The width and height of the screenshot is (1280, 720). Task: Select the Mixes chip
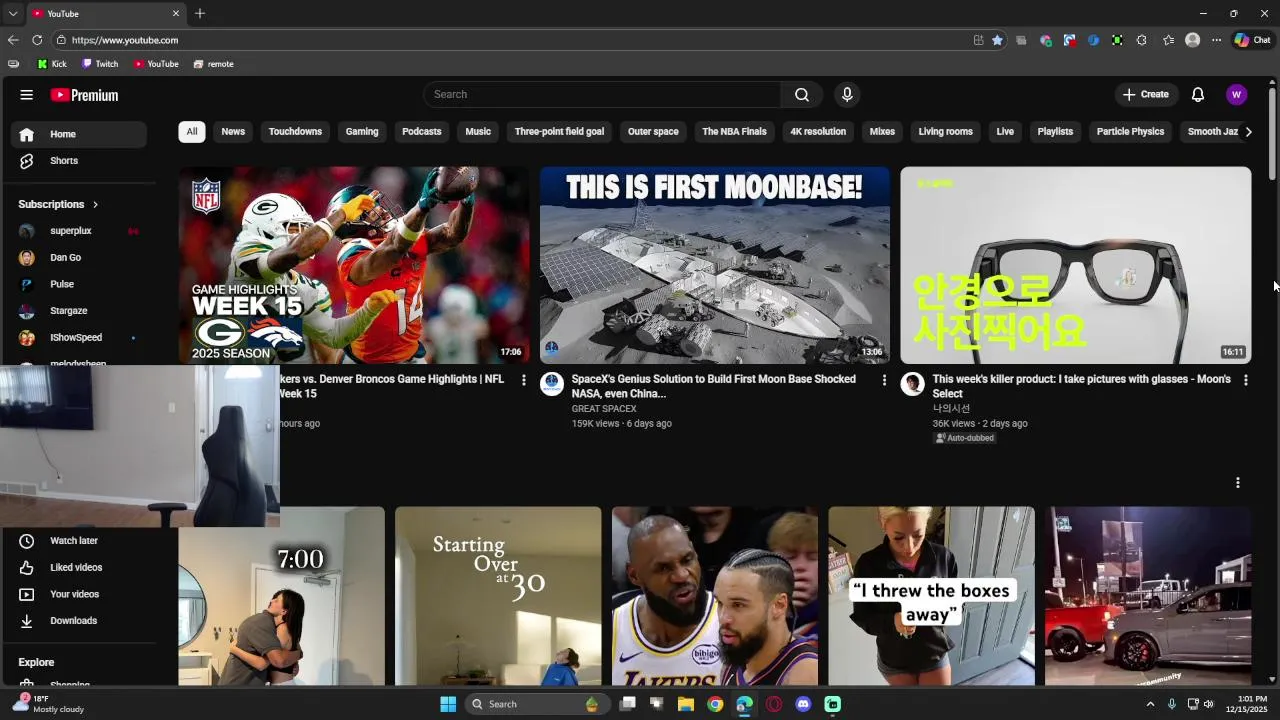tap(882, 132)
